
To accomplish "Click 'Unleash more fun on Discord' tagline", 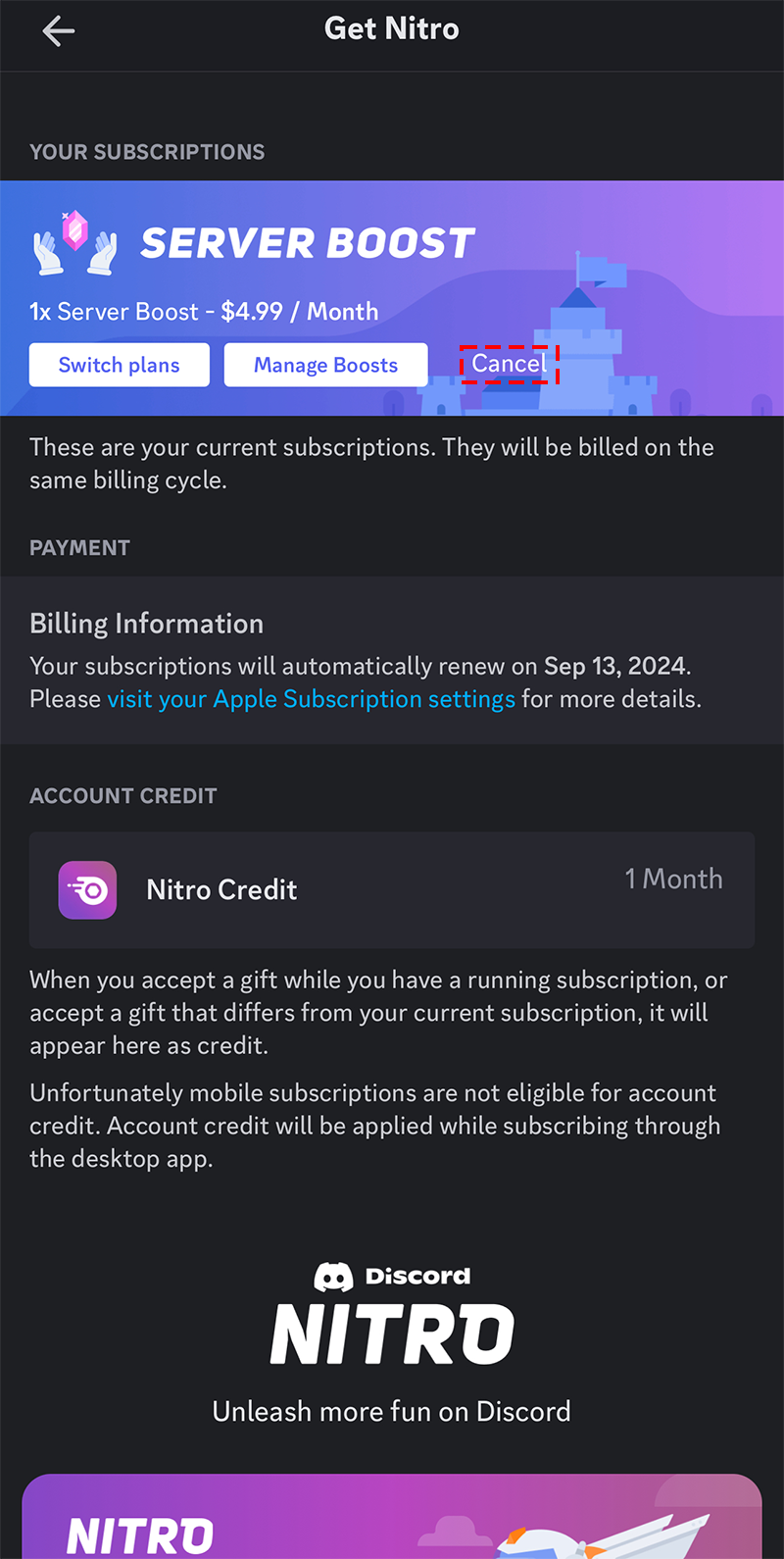I will click(x=392, y=1412).
